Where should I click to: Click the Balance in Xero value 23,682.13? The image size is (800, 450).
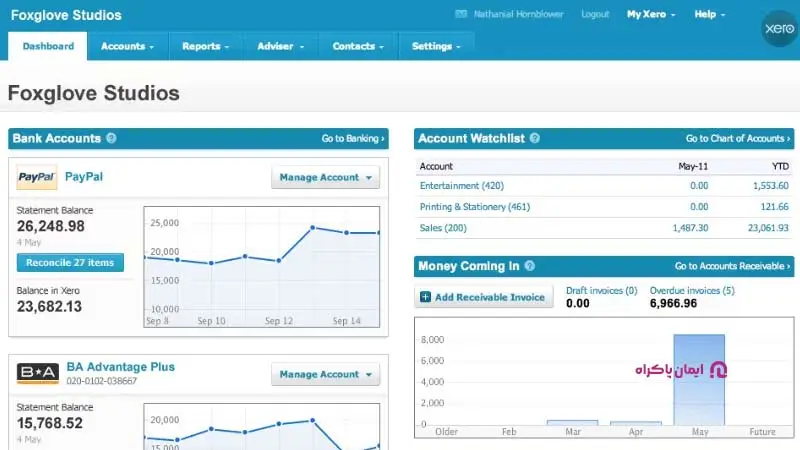pyautogui.click(x=49, y=306)
